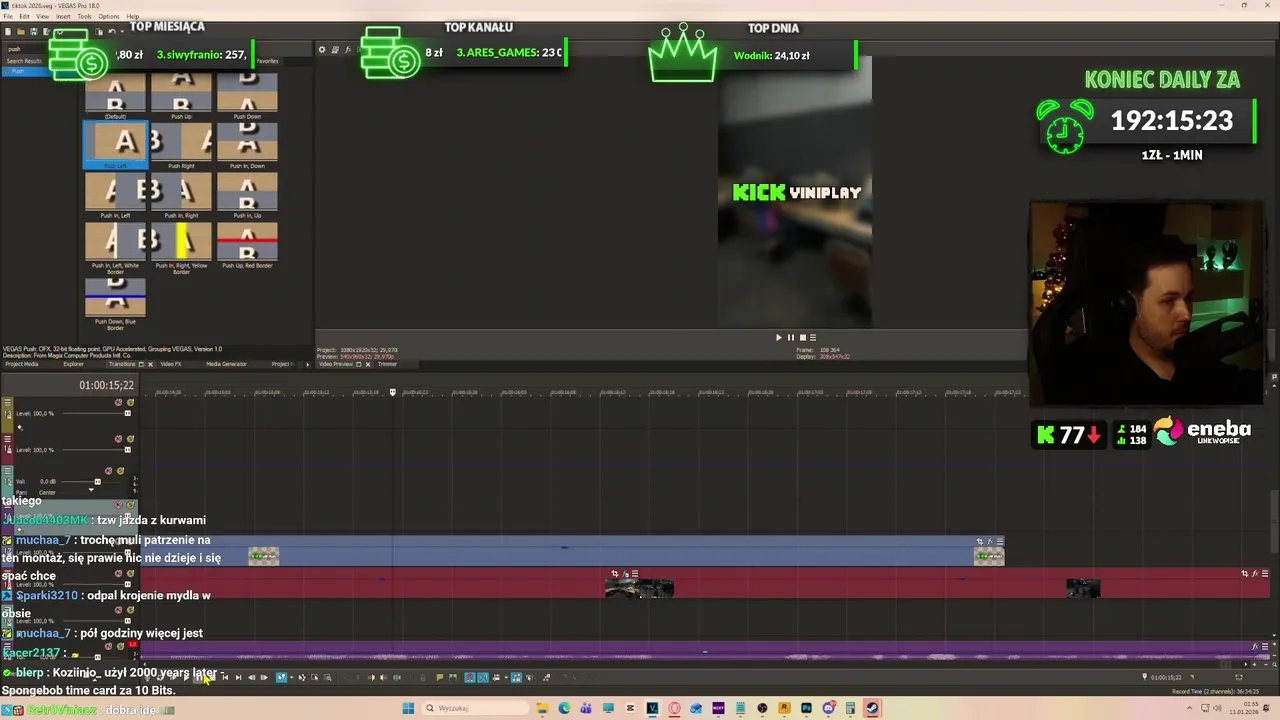Open the maroon second track's hamburger menu
The height and width of the screenshot is (720, 1280).
[x=8, y=439]
